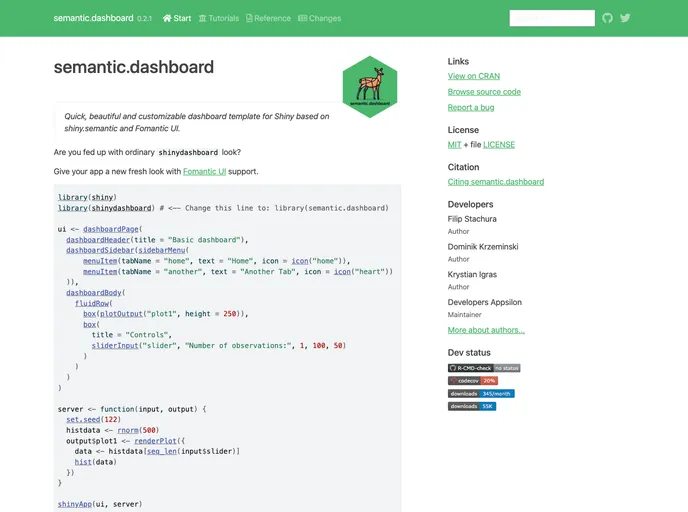
Task: Open the downloads 345/month badge
Action: coord(481,394)
